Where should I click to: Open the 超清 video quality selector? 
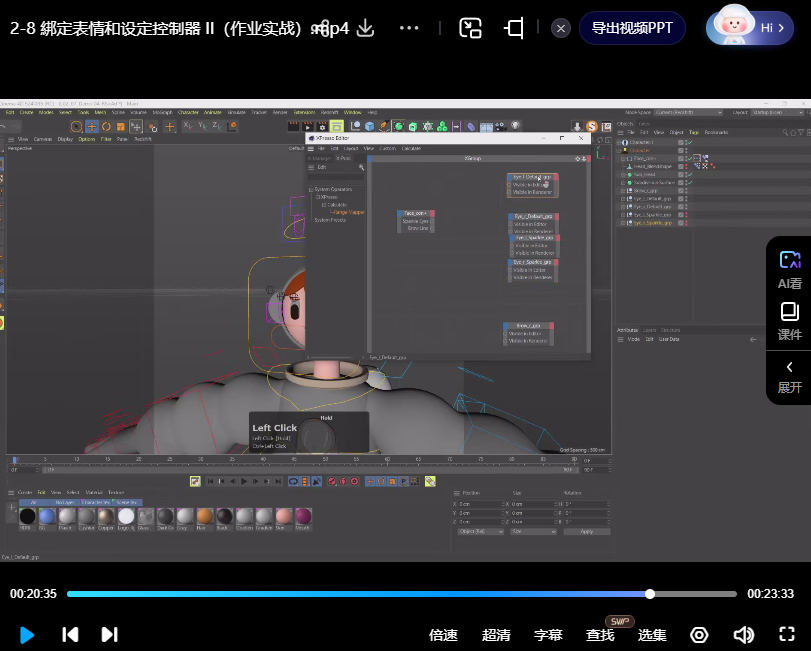click(496, 635)
